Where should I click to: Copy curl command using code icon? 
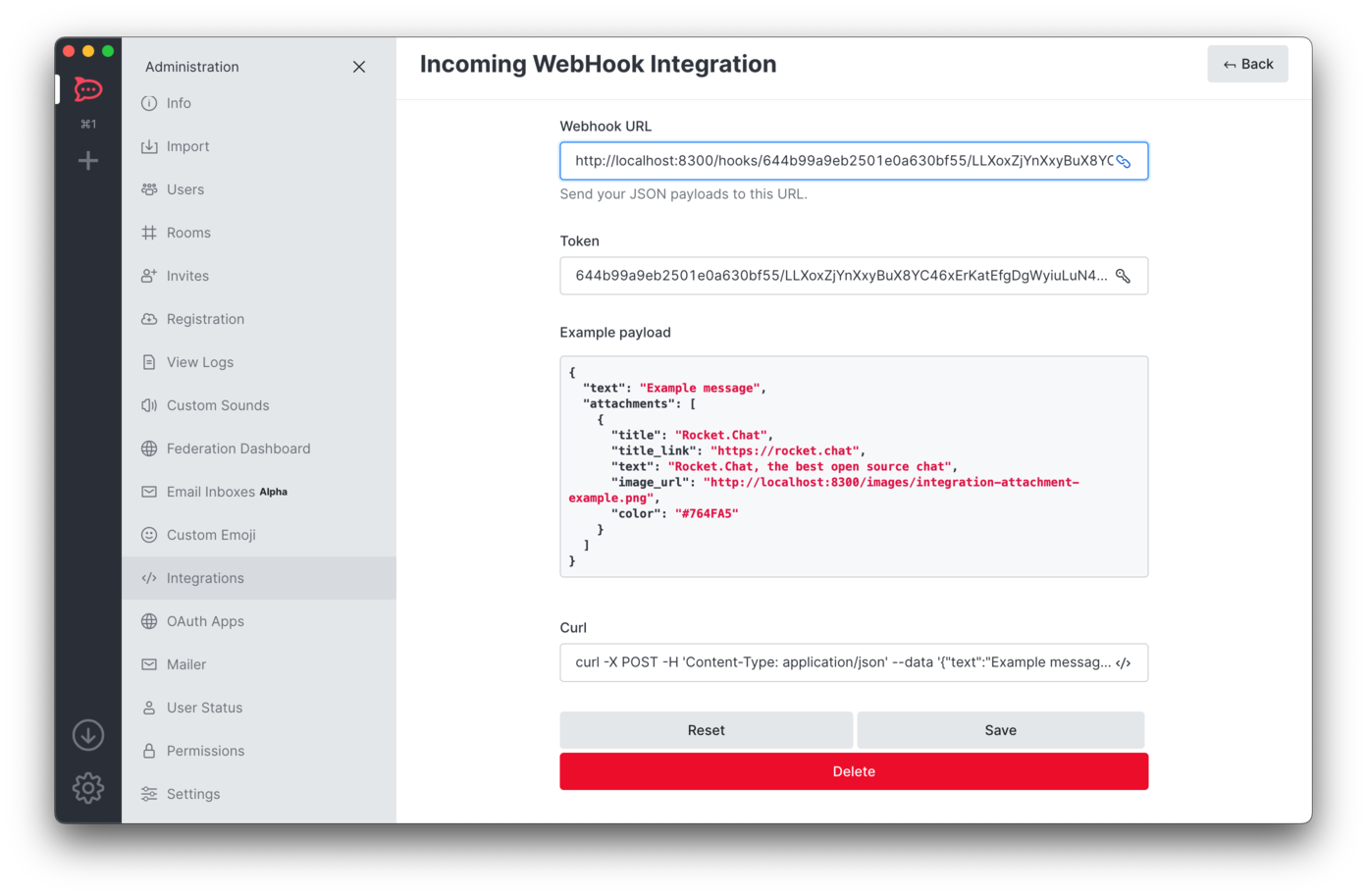pyautogui.click(x=1124, y=663)
